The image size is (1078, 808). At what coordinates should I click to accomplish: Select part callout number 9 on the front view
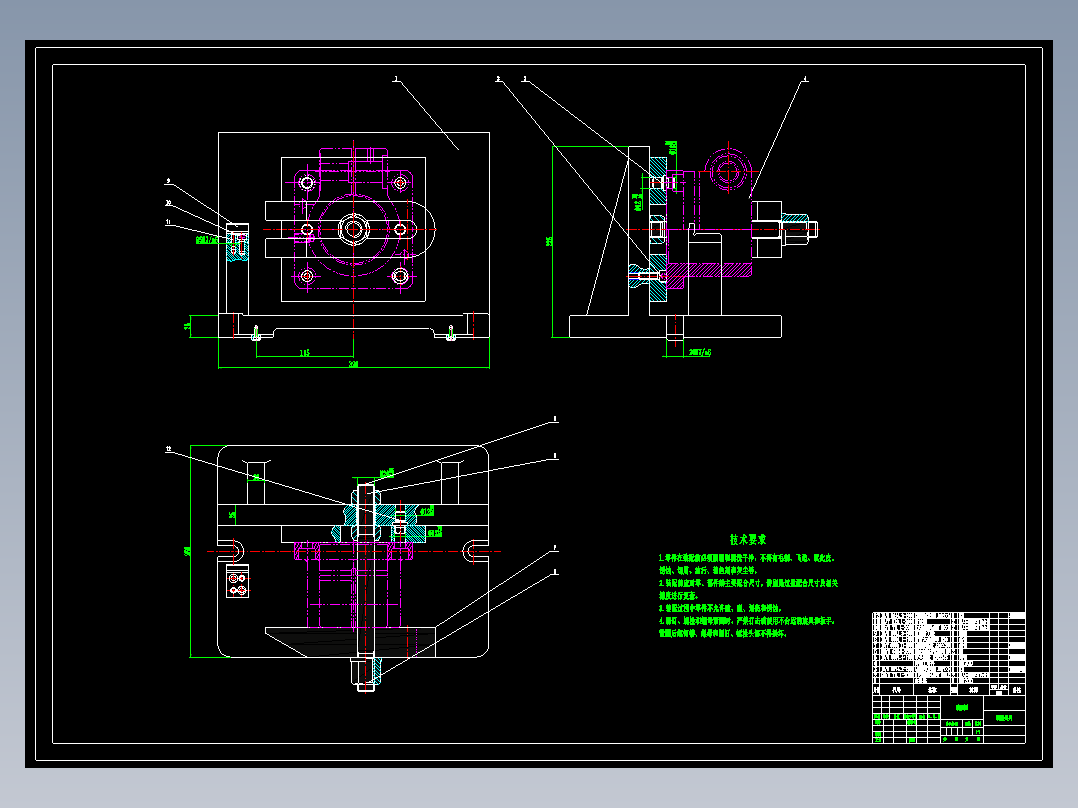tap(167, 182)
